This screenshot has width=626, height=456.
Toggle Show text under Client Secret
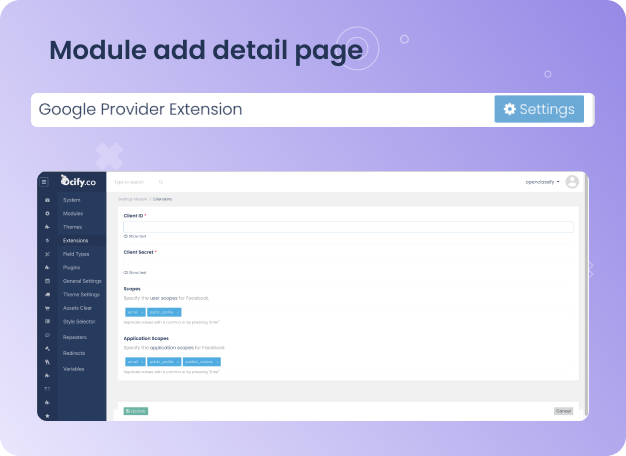[135, 272]
